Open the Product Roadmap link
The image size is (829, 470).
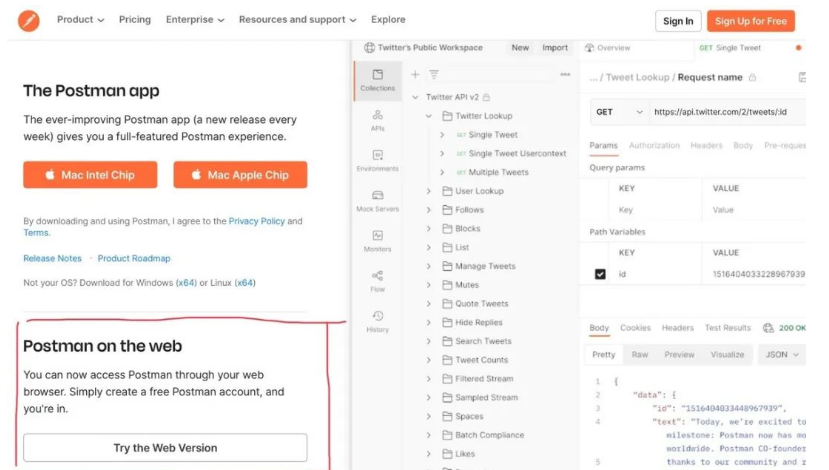pyautogui.click(x=134, y=259)
